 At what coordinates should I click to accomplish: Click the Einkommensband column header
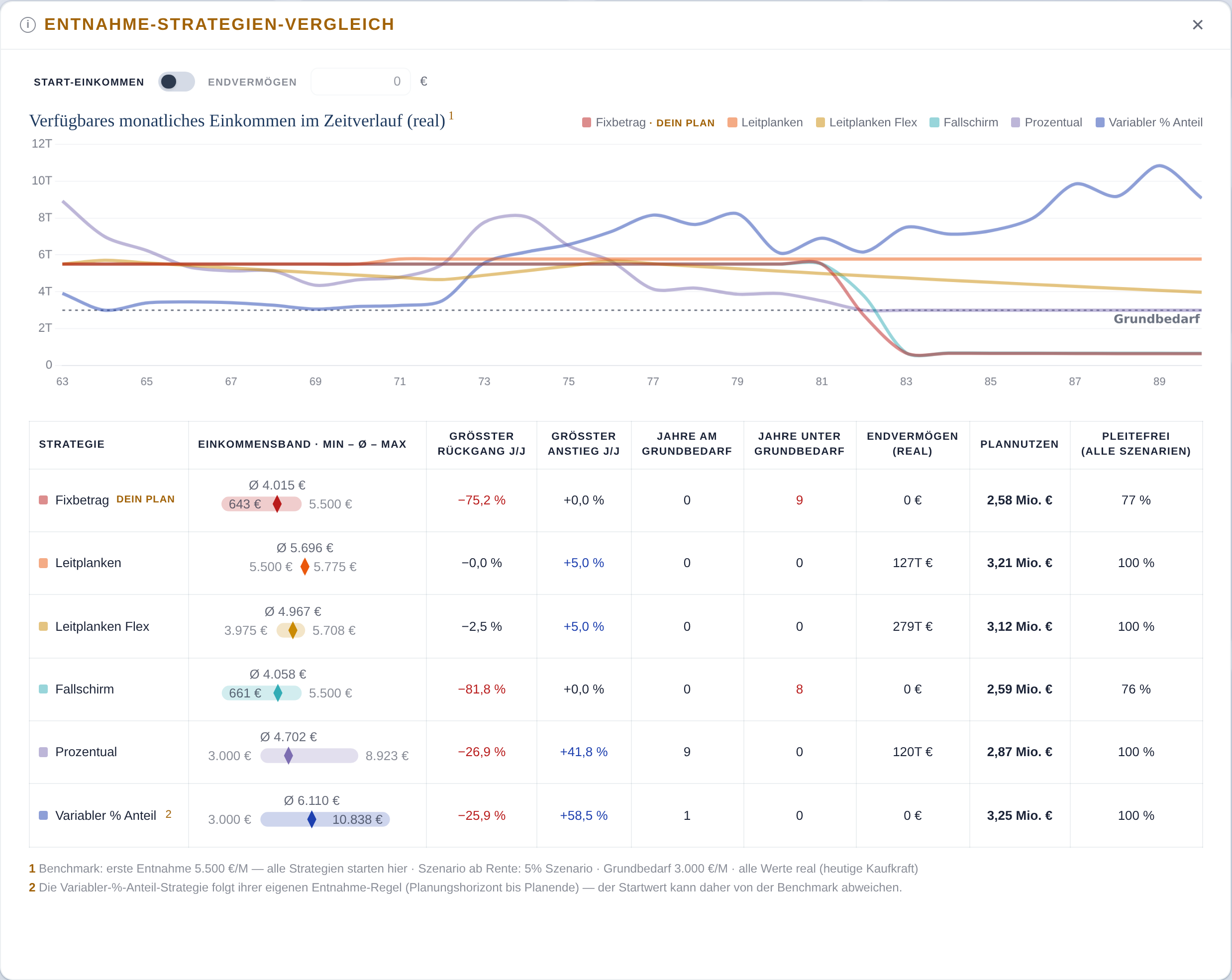[303, 444]
